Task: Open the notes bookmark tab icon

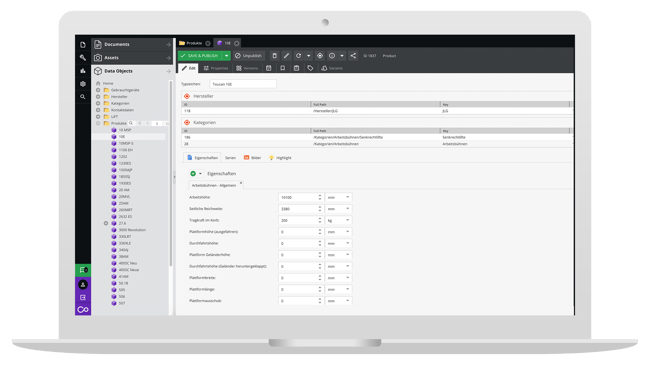Action: pyautogui.click(x=283, y=68)
